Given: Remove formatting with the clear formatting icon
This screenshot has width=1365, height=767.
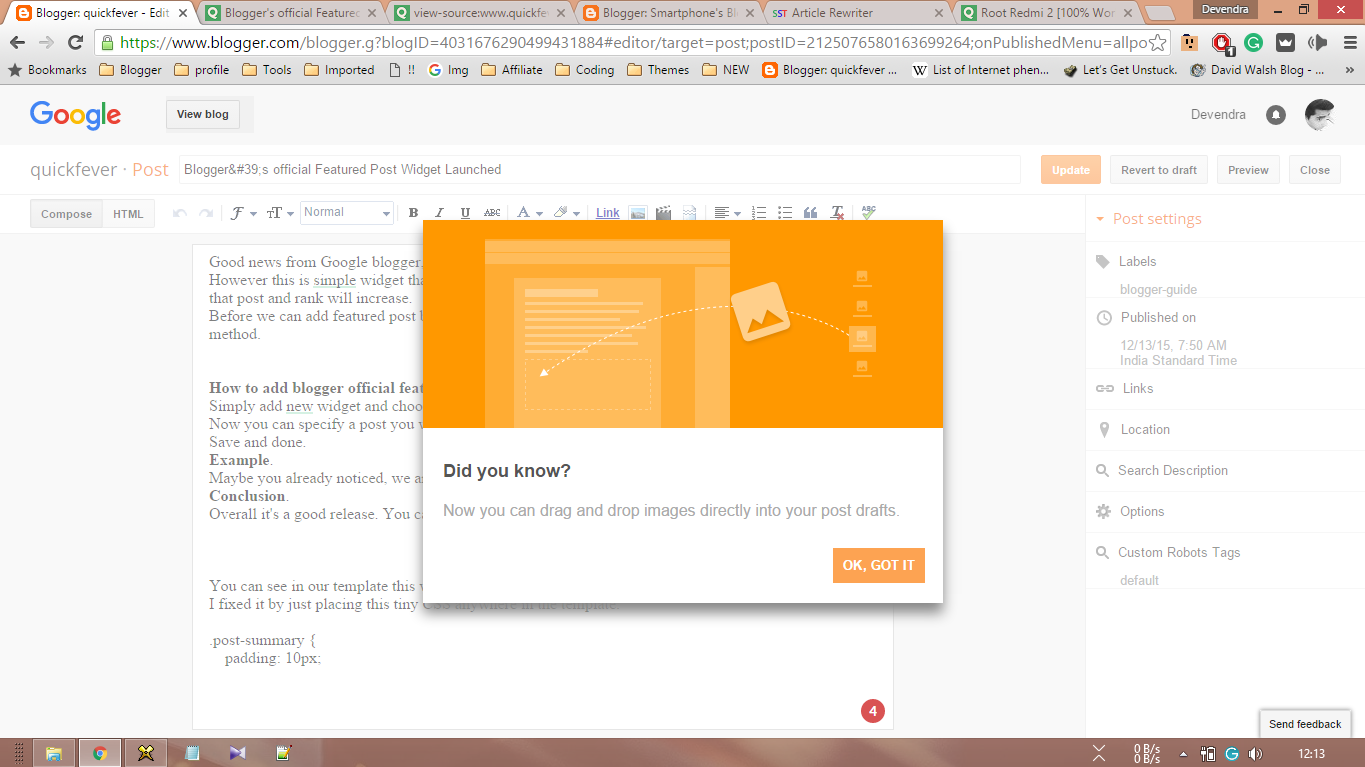Looking at the screenshot, I should 836,212.
